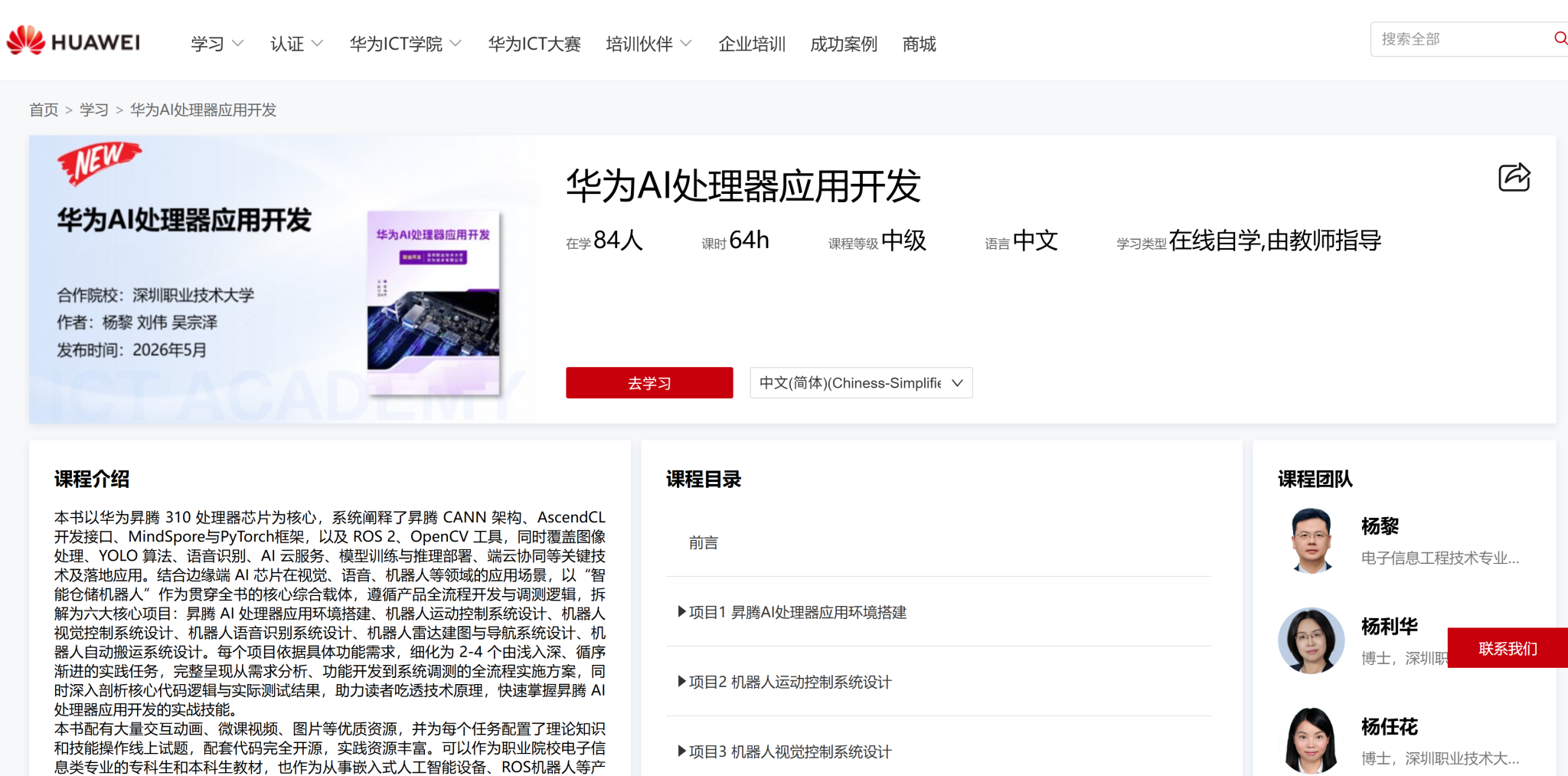Click the 课程目录 section heading
1568x776 pixels.
click(x=704, y=479)
